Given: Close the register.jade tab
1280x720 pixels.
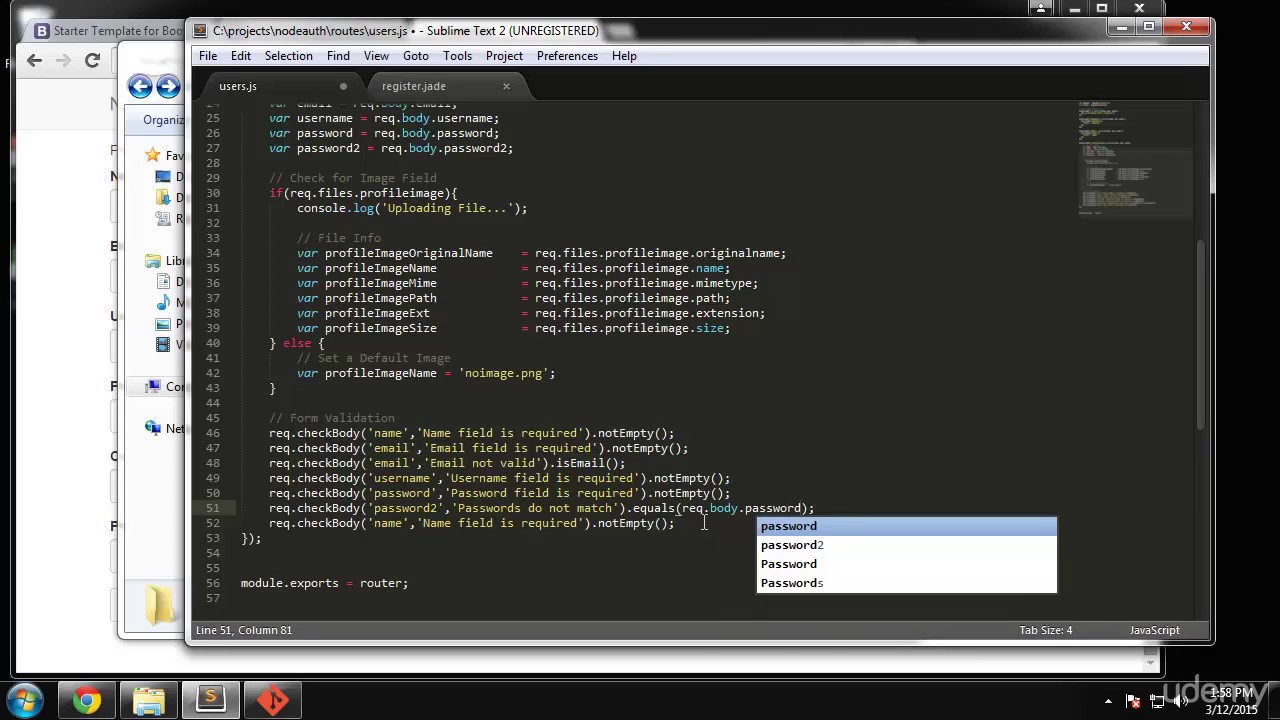Looking at the screenshot, I should [x=506, y=86].
